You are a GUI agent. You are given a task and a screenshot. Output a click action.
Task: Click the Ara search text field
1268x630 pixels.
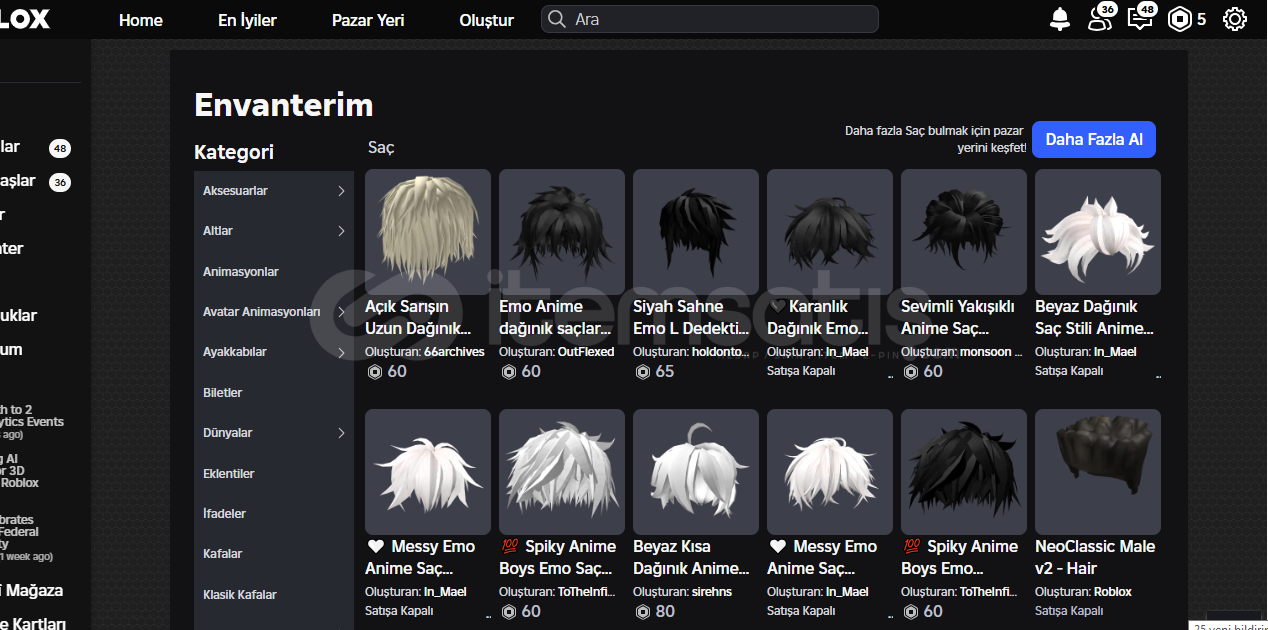click(710, 19)
